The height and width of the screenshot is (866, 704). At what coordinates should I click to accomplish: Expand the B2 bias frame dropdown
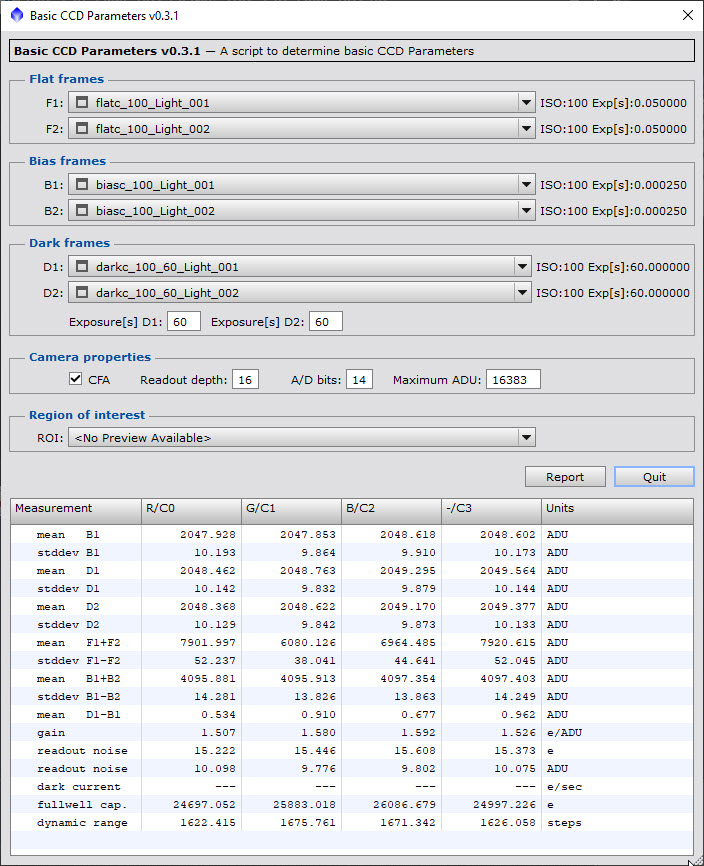pos(301,210)
